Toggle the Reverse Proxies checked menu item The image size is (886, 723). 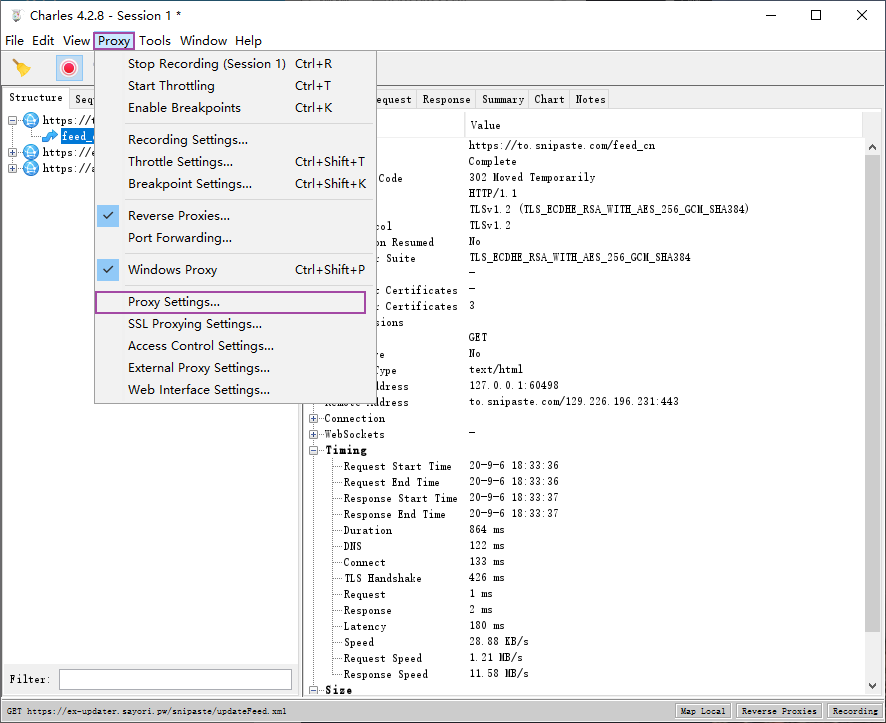coord(234,216)
